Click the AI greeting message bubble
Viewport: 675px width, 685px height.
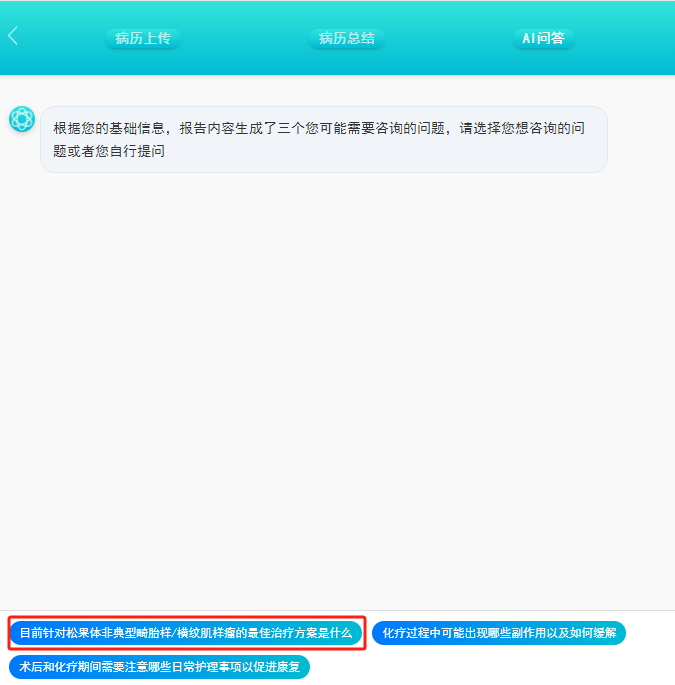pos(323,139)
